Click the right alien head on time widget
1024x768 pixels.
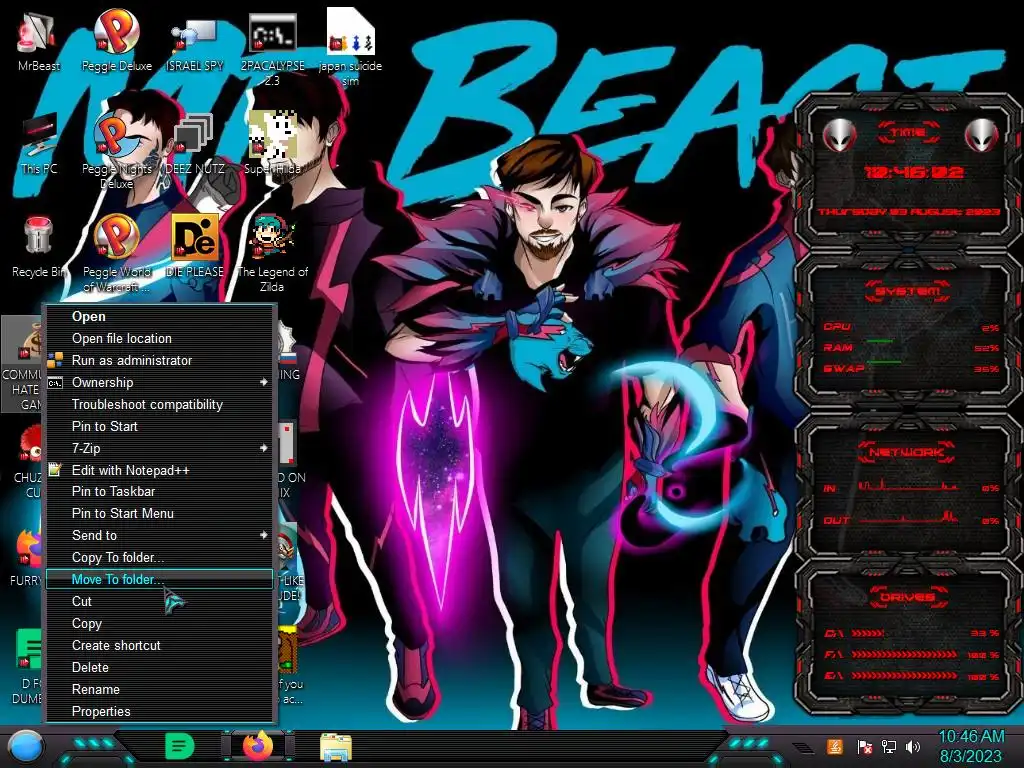[982, 135]
